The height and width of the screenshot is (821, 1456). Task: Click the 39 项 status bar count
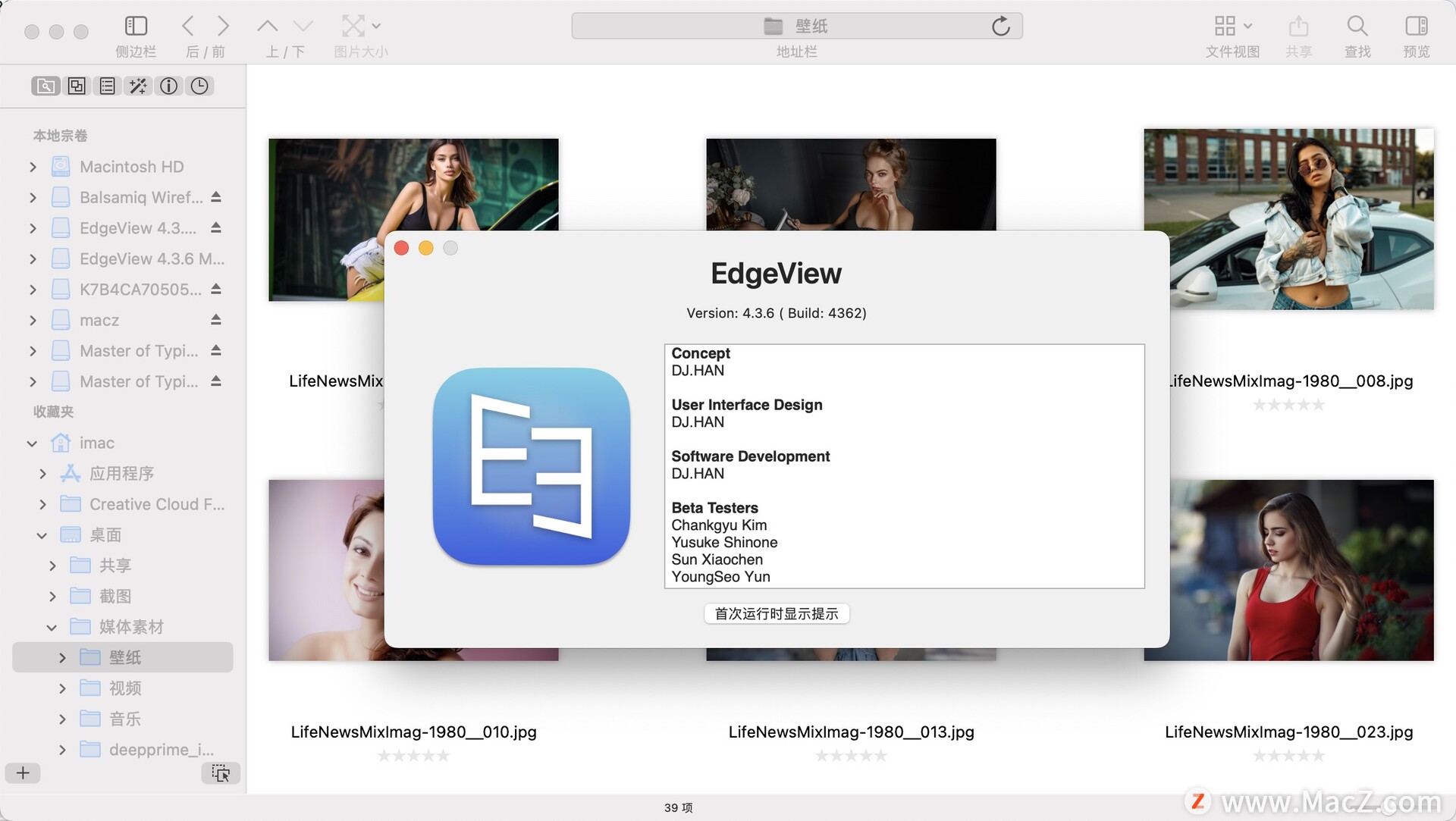(679, 807)
